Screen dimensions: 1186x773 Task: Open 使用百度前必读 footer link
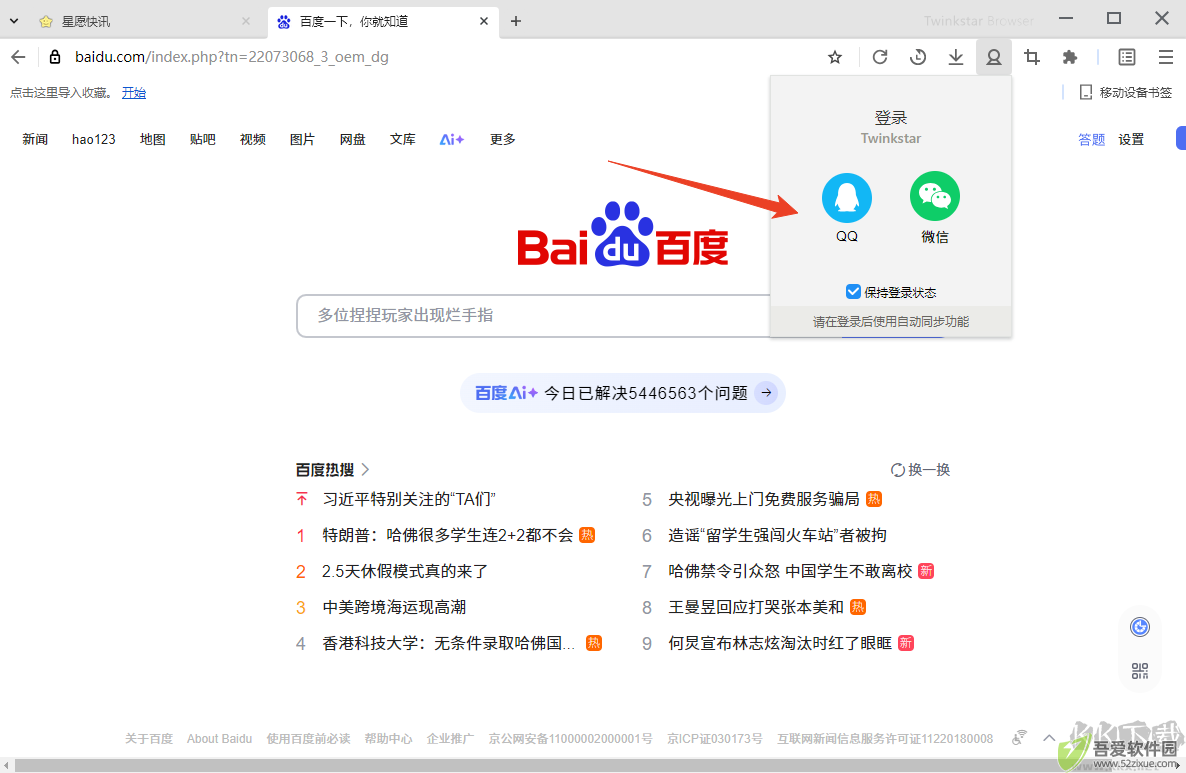point(309,739)
